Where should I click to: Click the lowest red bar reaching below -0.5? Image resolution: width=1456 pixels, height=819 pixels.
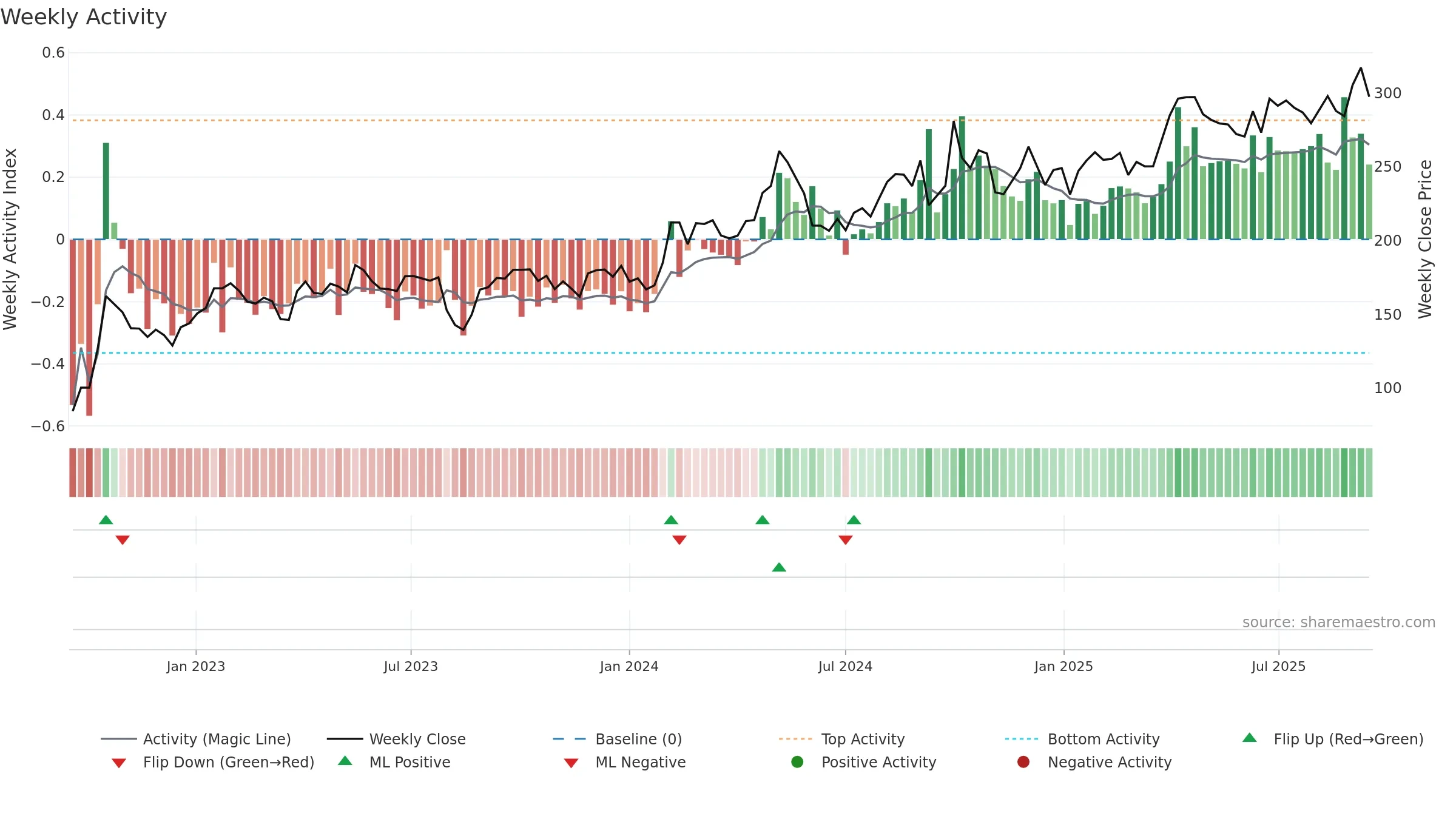[89, 328]
